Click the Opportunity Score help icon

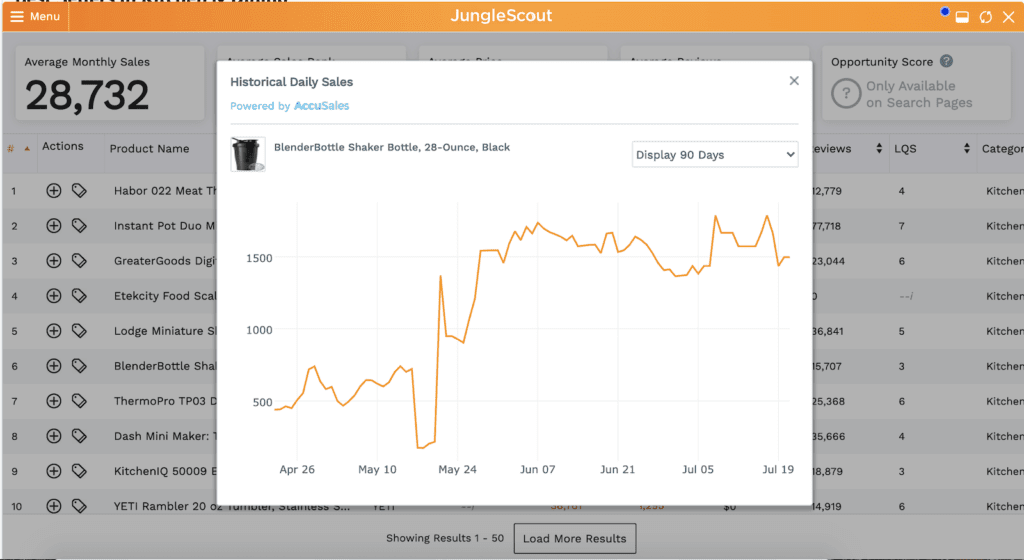point(946,62)
